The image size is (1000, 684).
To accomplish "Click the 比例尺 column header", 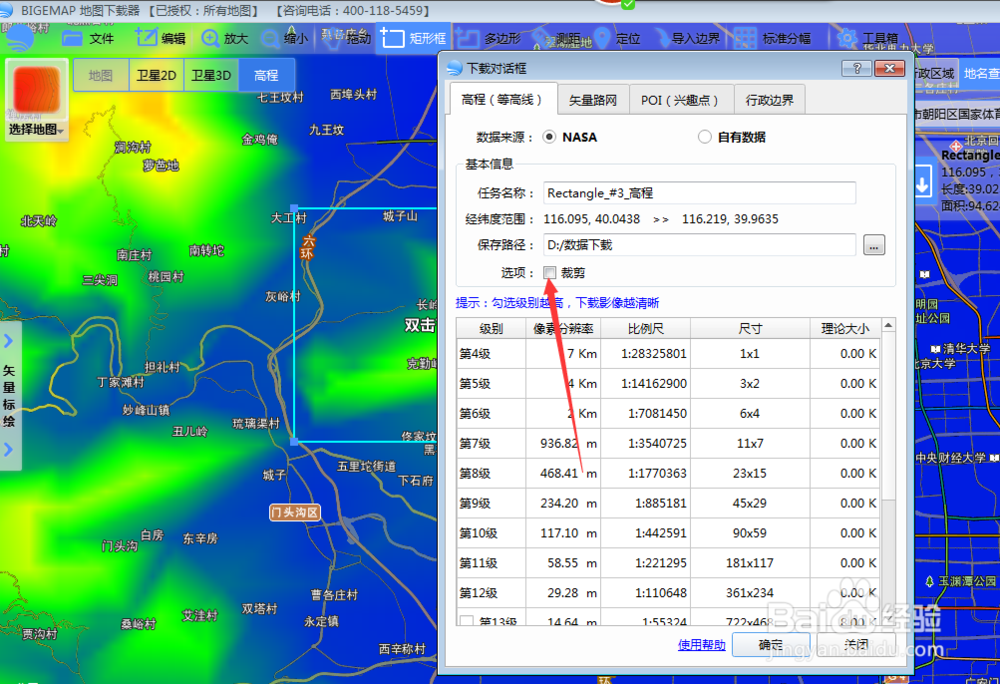I will point(645,328).
